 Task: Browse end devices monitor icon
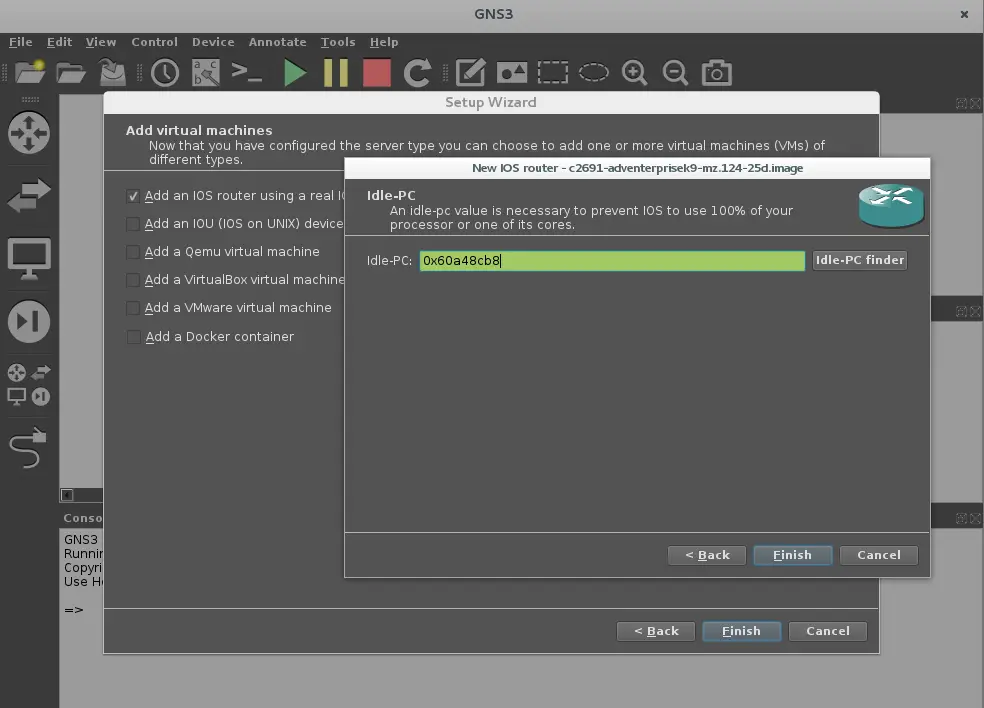[x=29, y=258]
